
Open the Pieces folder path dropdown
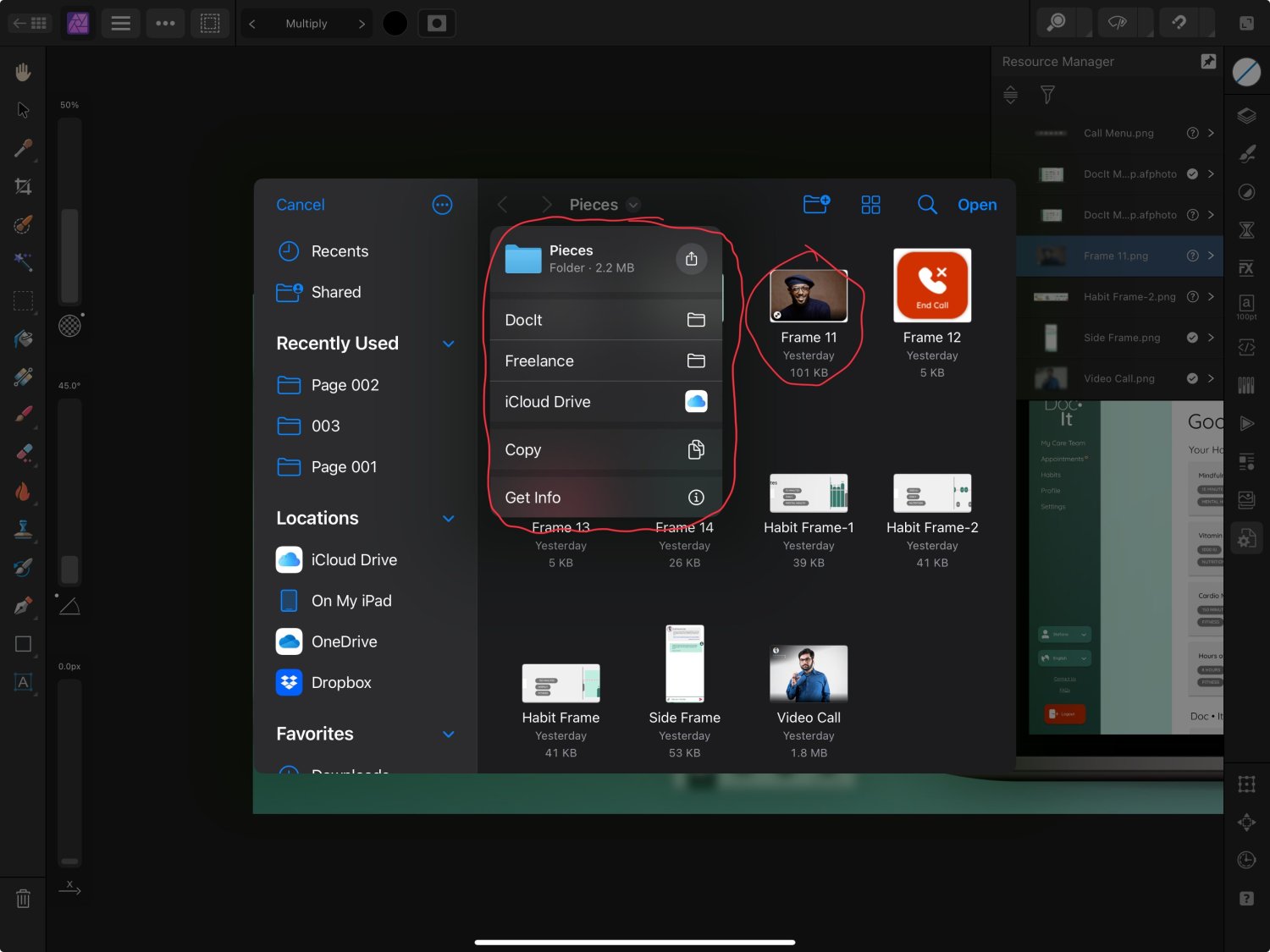(633, 205)
